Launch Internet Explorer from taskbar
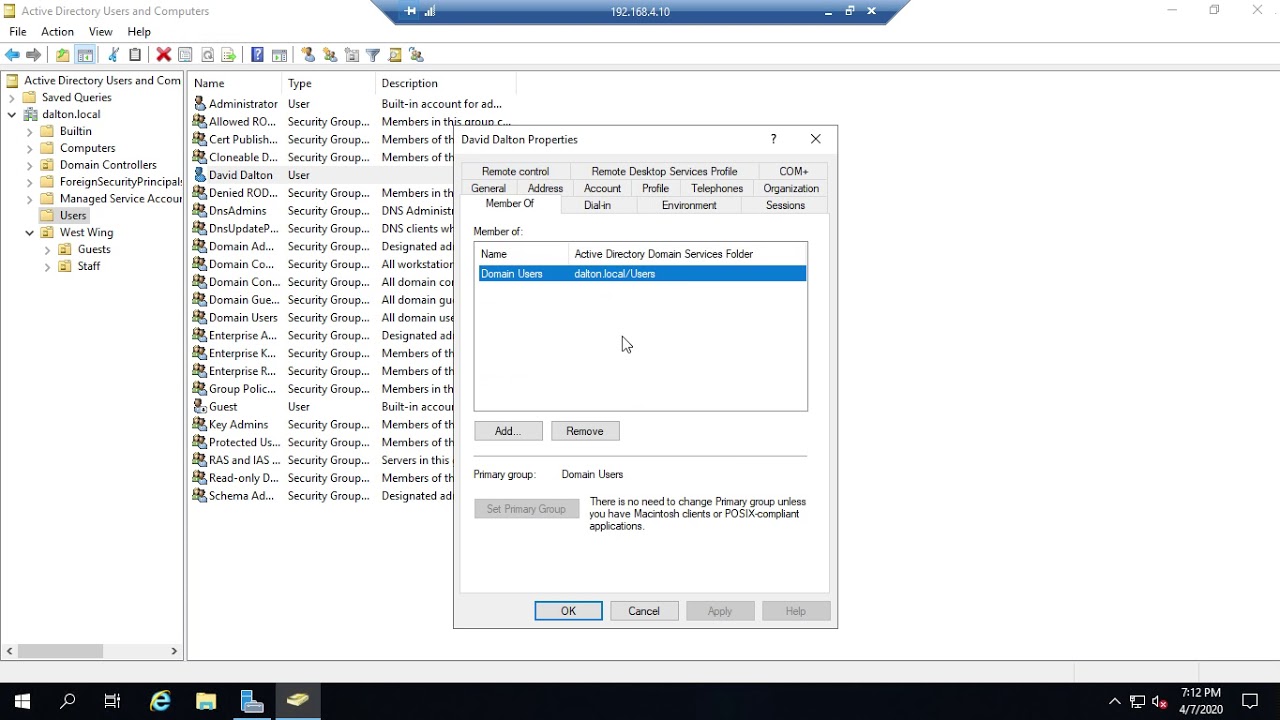The height and width of the screenshot is (720, 1280). pos(160,701)
